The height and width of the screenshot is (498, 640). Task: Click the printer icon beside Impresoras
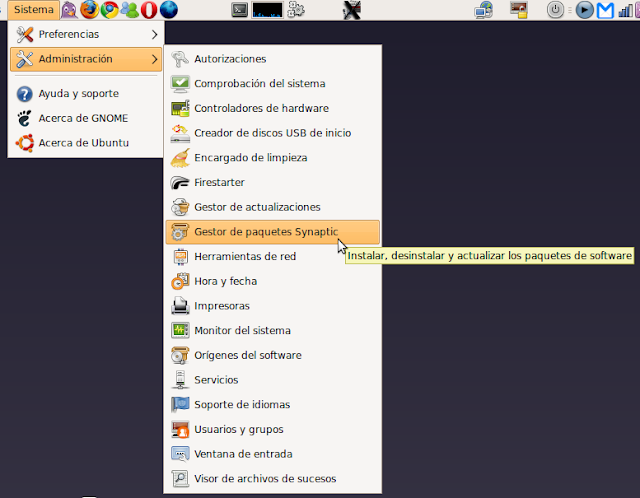point(180,306)
